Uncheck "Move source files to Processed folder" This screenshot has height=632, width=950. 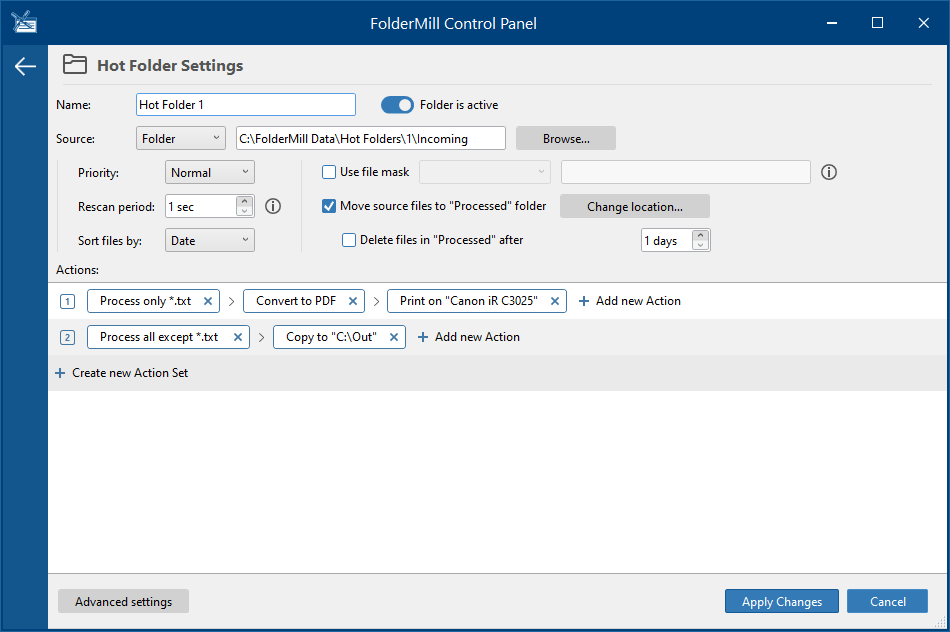329,206
